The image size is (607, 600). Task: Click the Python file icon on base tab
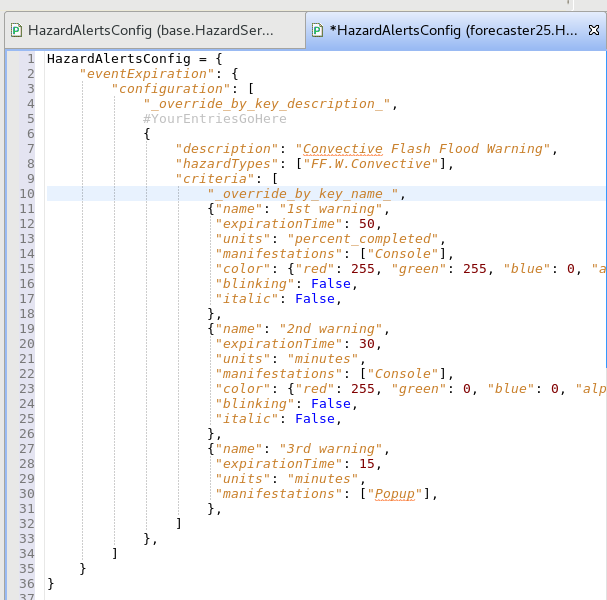(16, 30)
